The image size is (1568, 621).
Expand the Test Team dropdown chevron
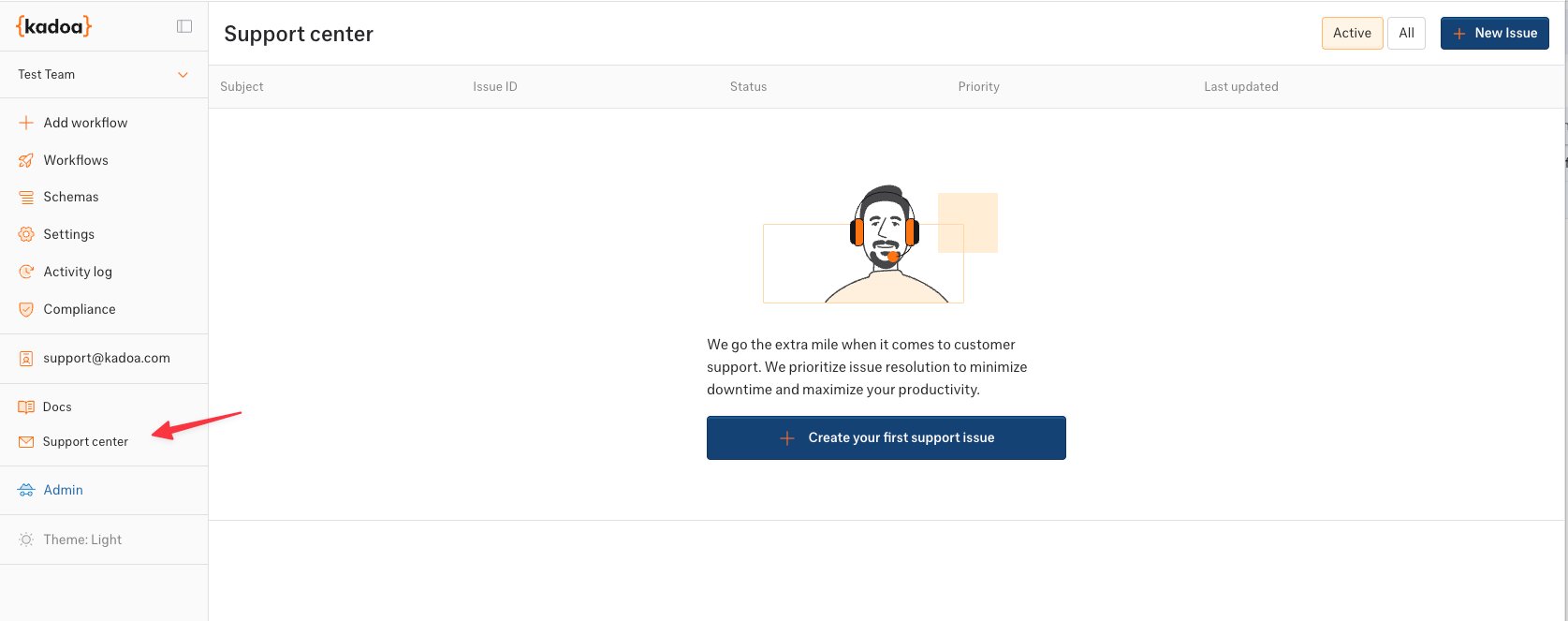click(x=183, y=75)
